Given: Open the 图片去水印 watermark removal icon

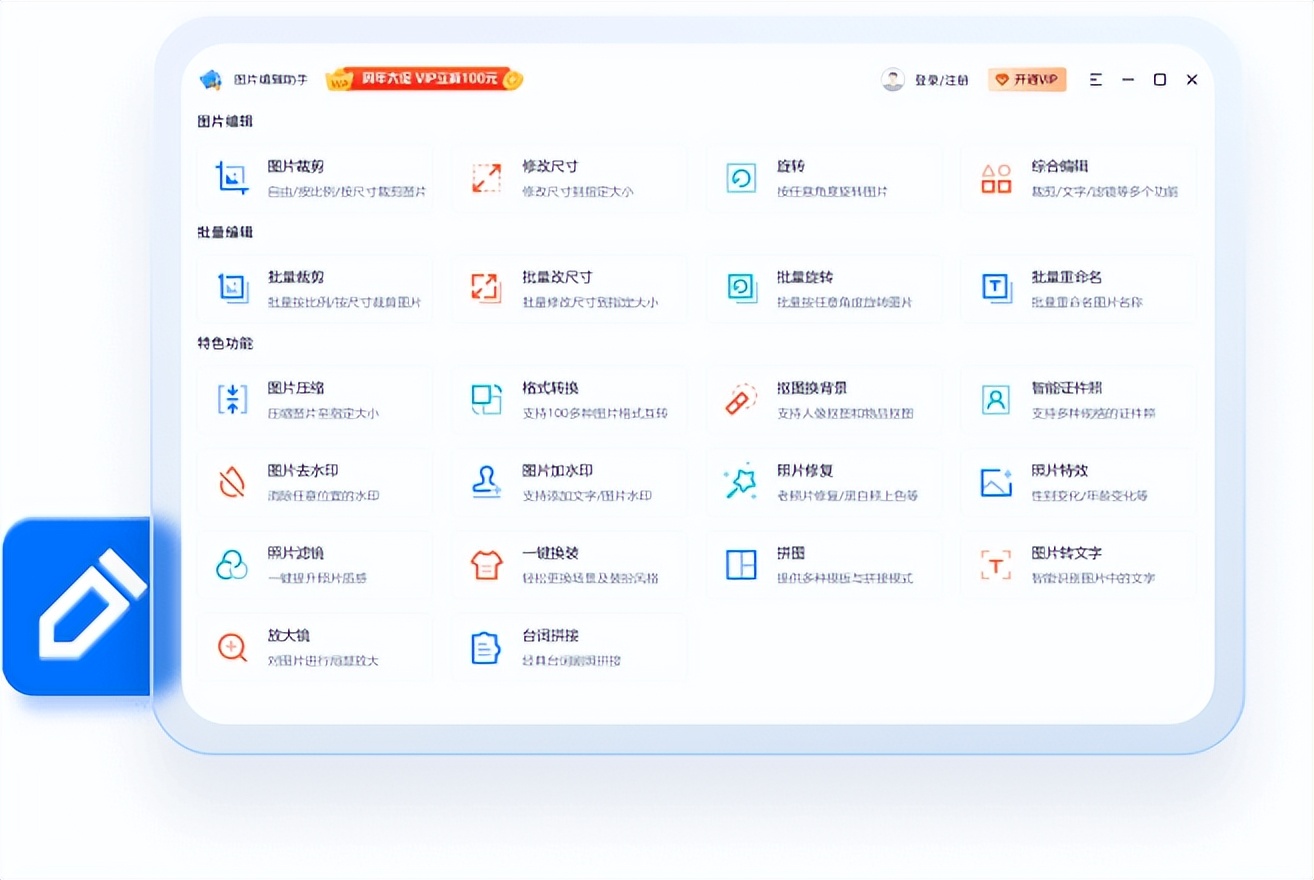Looking at the screenshot, I should (x=232, y=482).
